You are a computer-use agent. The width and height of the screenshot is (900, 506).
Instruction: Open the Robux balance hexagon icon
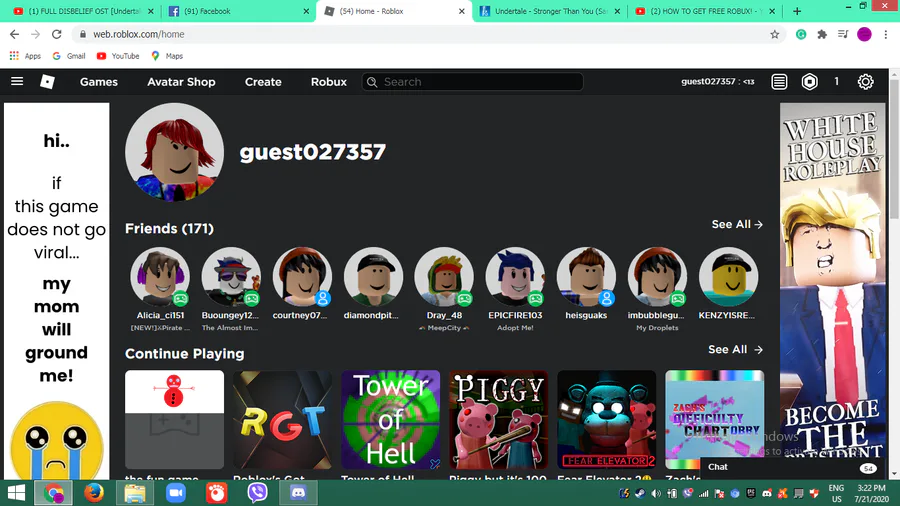(809, 82)
